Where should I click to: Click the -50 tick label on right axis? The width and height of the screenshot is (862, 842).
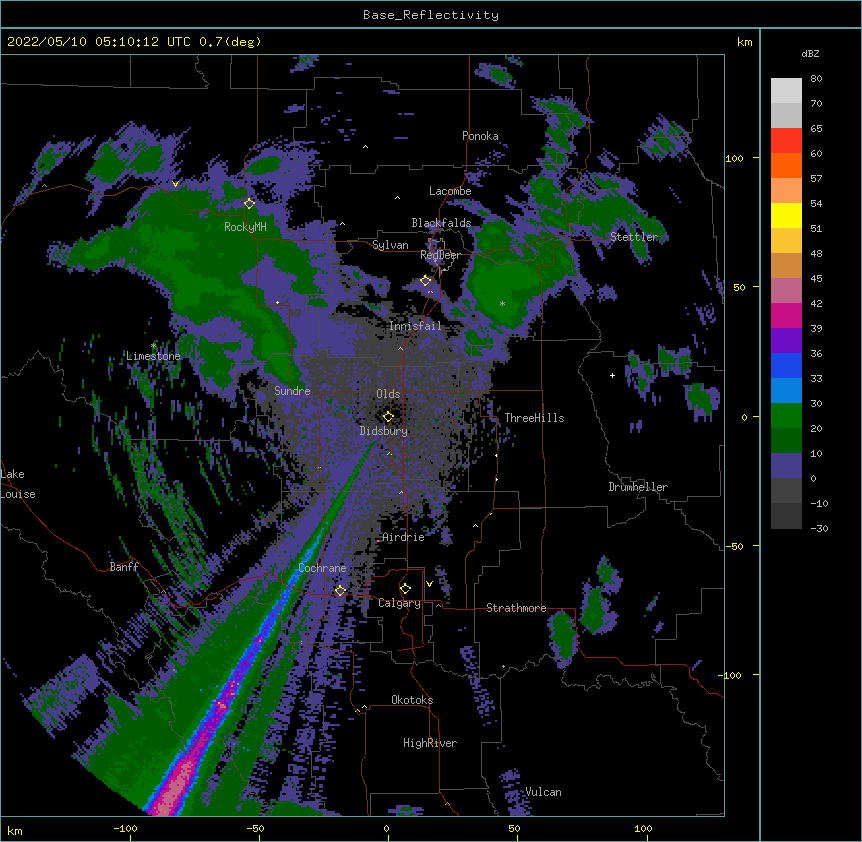pos(734,546)
